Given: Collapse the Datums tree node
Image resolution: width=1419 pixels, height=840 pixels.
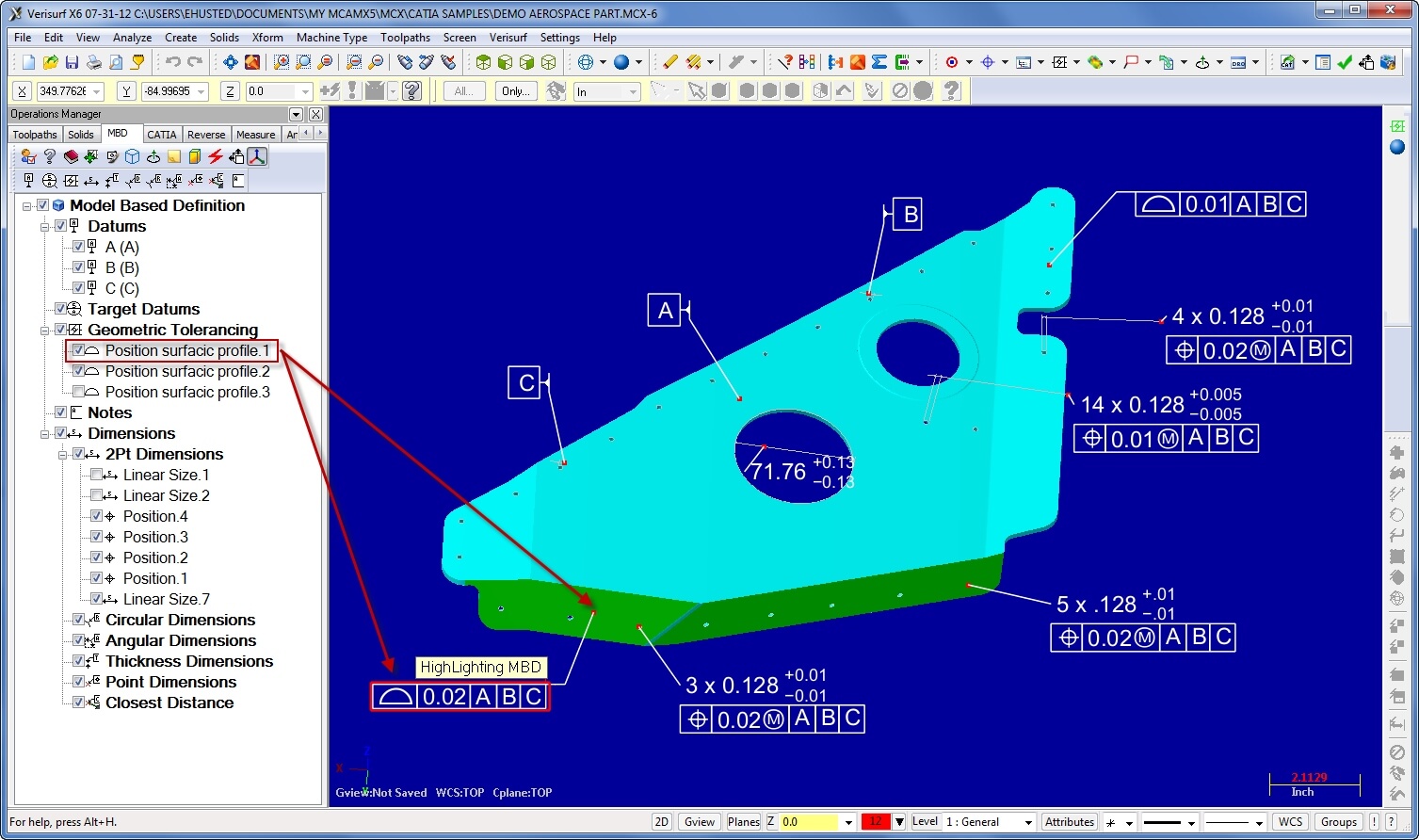Looking at the screenshot, I should tap(45, 226).
